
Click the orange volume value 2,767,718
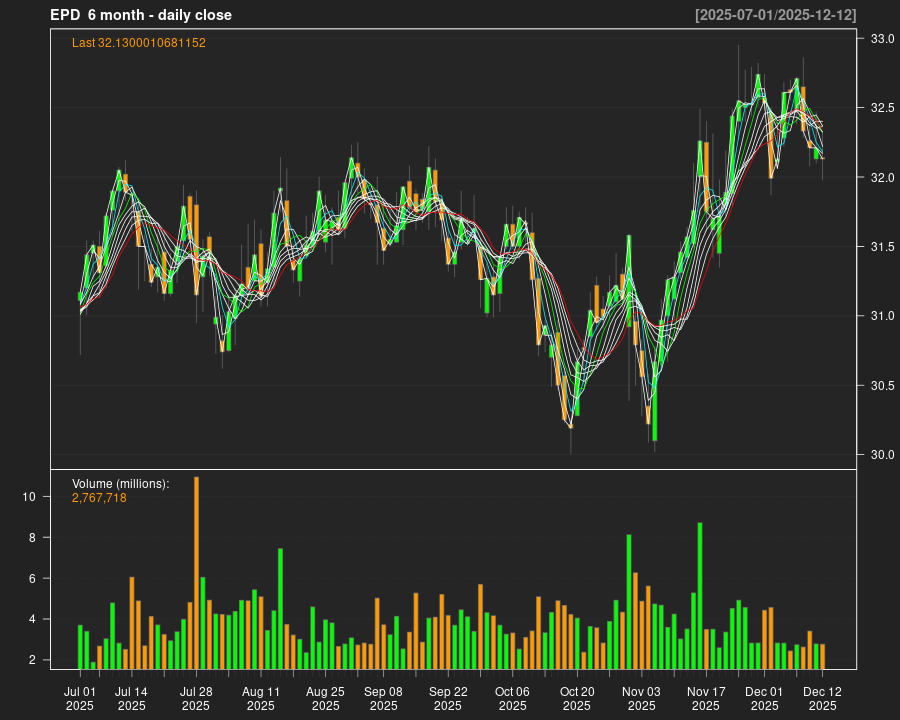99,498
